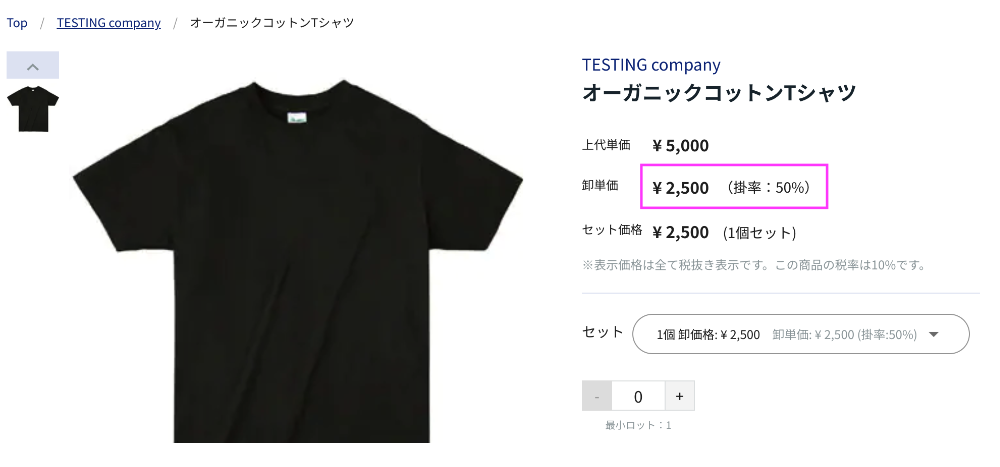The image size is (1000, 467).
Task: Click the tax-excluded price note text
Action: 754,265
